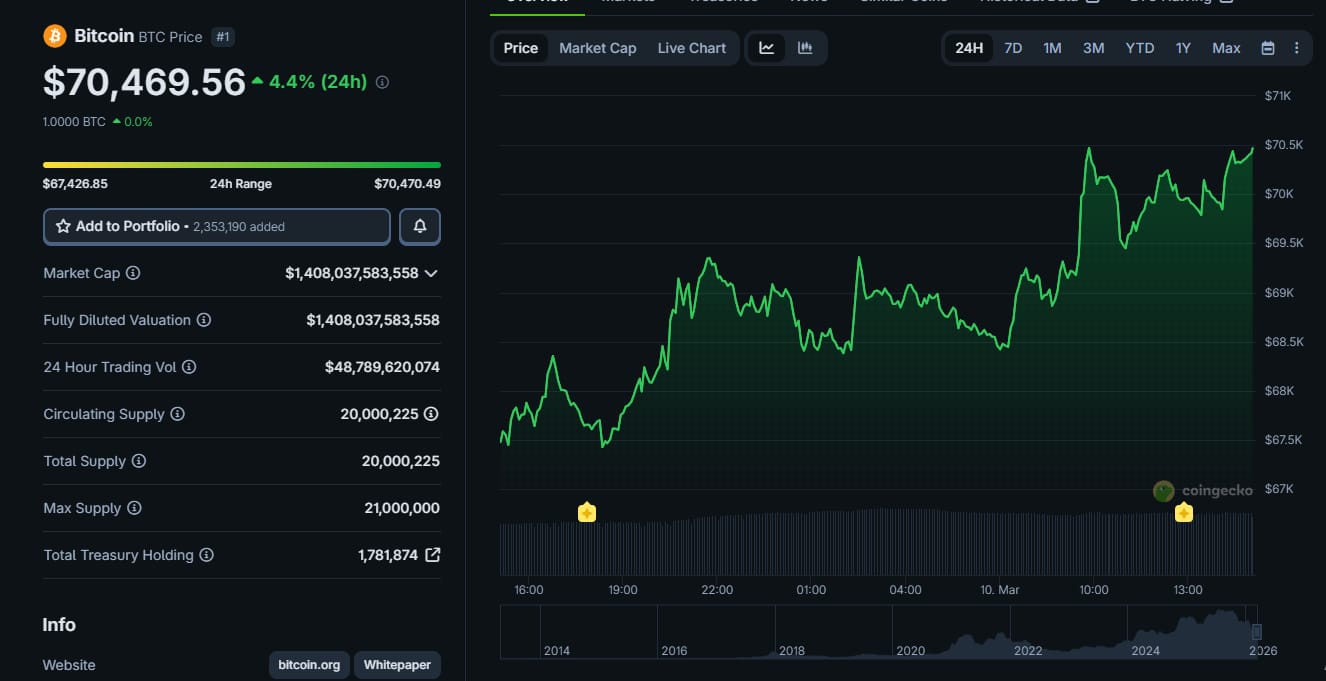This screenshot has width=1326, height=681.
Task: Click info icon next to Circulating Supply label
Action: coord(177,414)
